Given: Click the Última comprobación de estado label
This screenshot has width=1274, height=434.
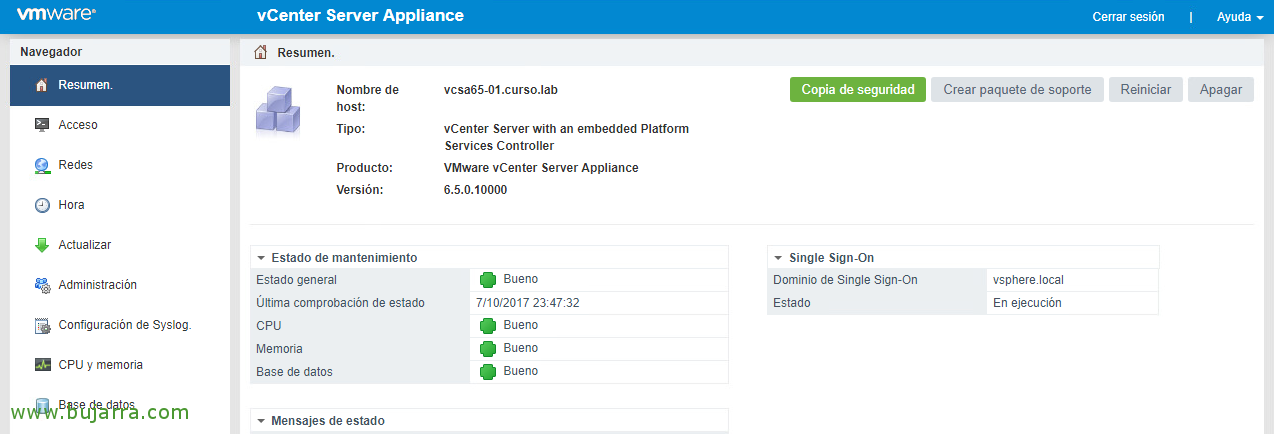Looking at the screenshot, I should (x=340, y=303).
